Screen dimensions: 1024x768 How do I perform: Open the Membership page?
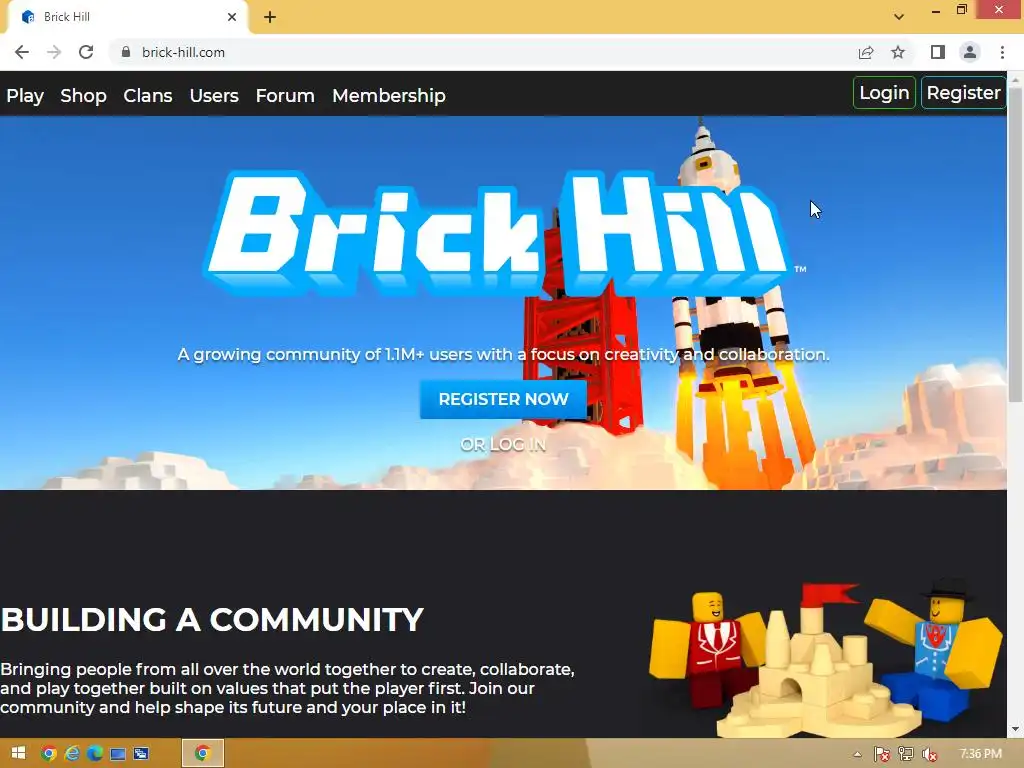[x=389, y=96]
